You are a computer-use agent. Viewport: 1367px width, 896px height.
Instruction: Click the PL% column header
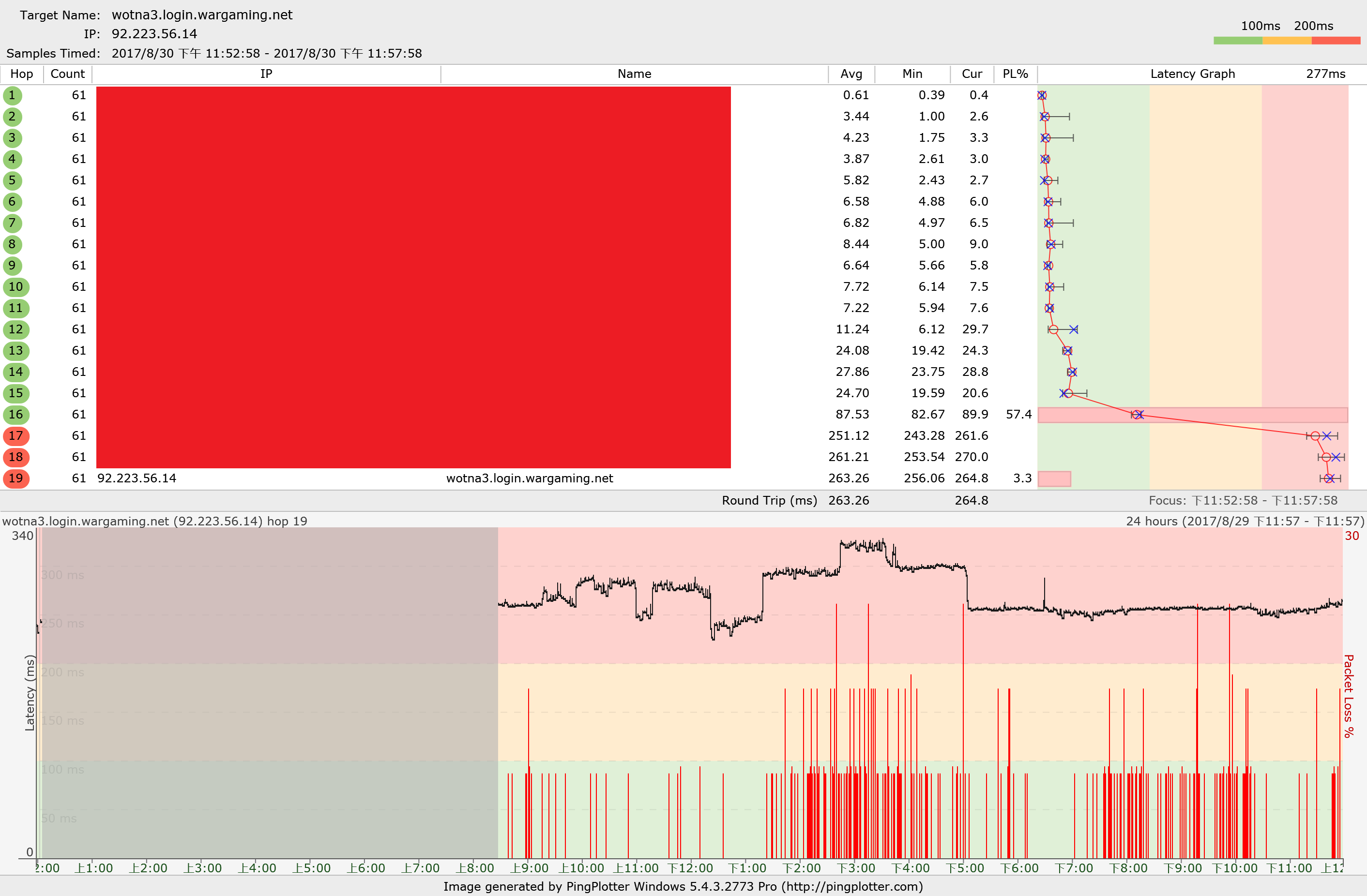pos(1015,74)
